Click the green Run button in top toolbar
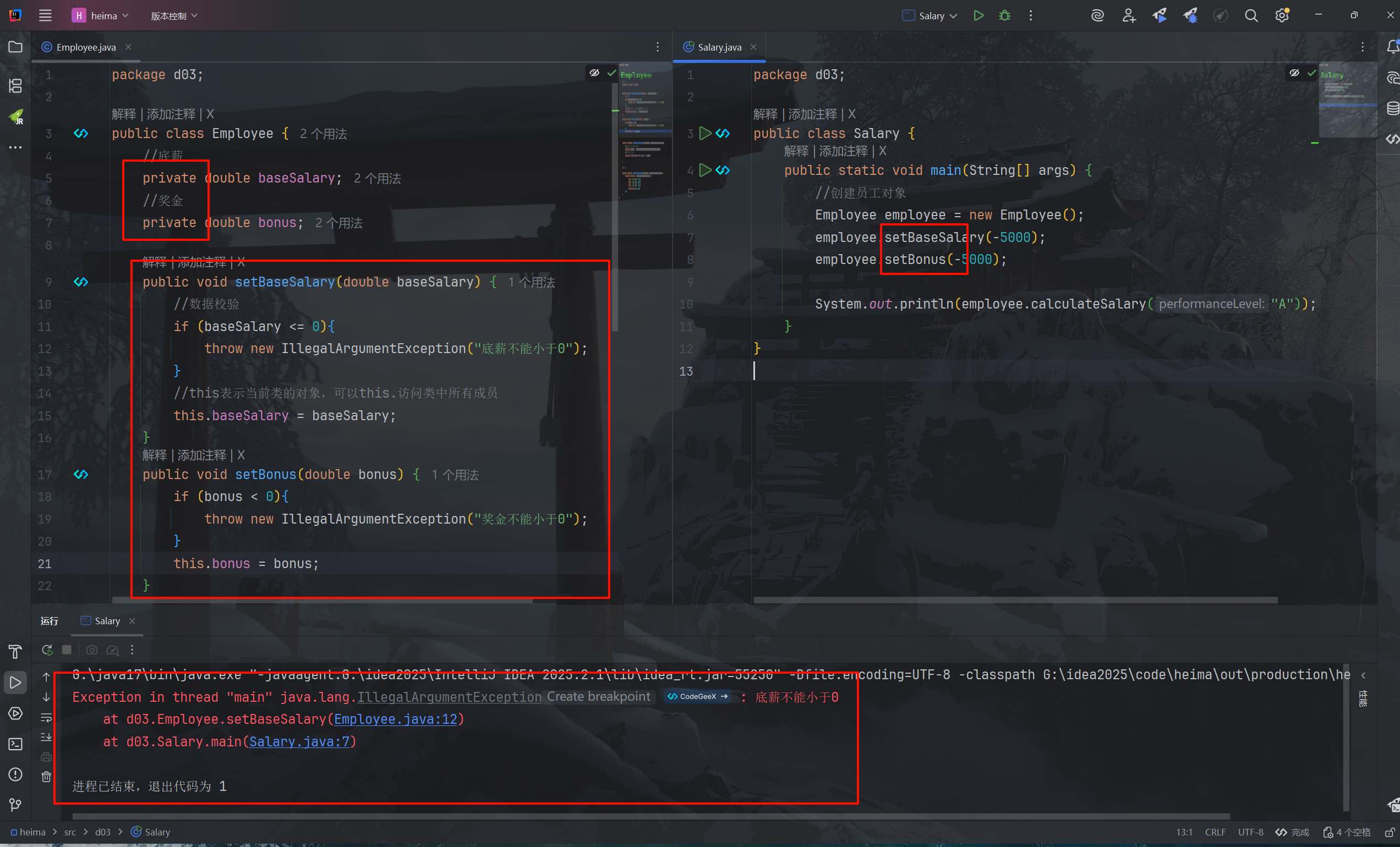The image size is (1400, 847). coord(978,15)
